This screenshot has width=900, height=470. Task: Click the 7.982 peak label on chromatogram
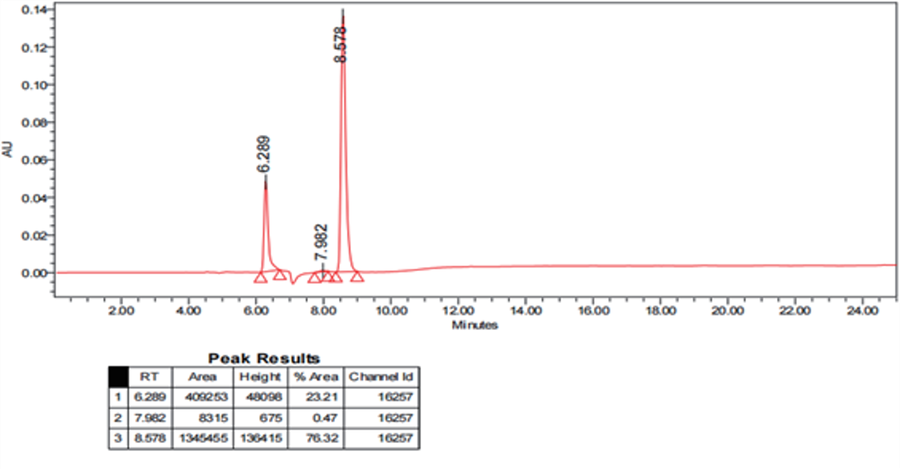coord(322,243)
